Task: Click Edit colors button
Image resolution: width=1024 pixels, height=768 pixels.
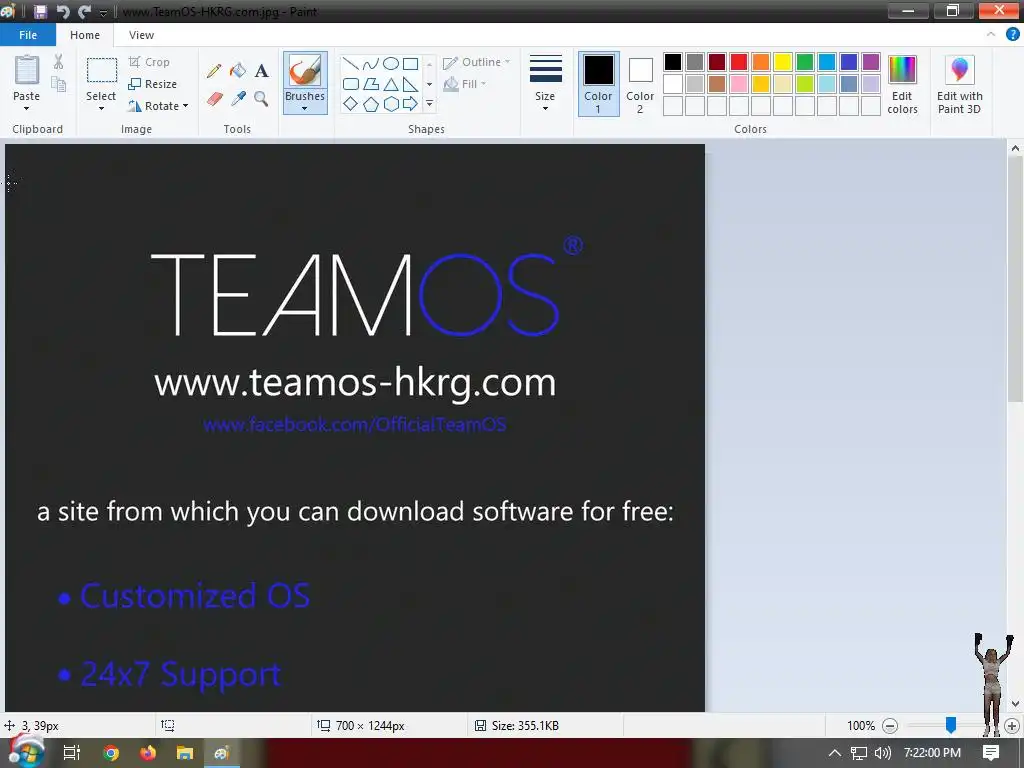Action: tap(903, 84)
